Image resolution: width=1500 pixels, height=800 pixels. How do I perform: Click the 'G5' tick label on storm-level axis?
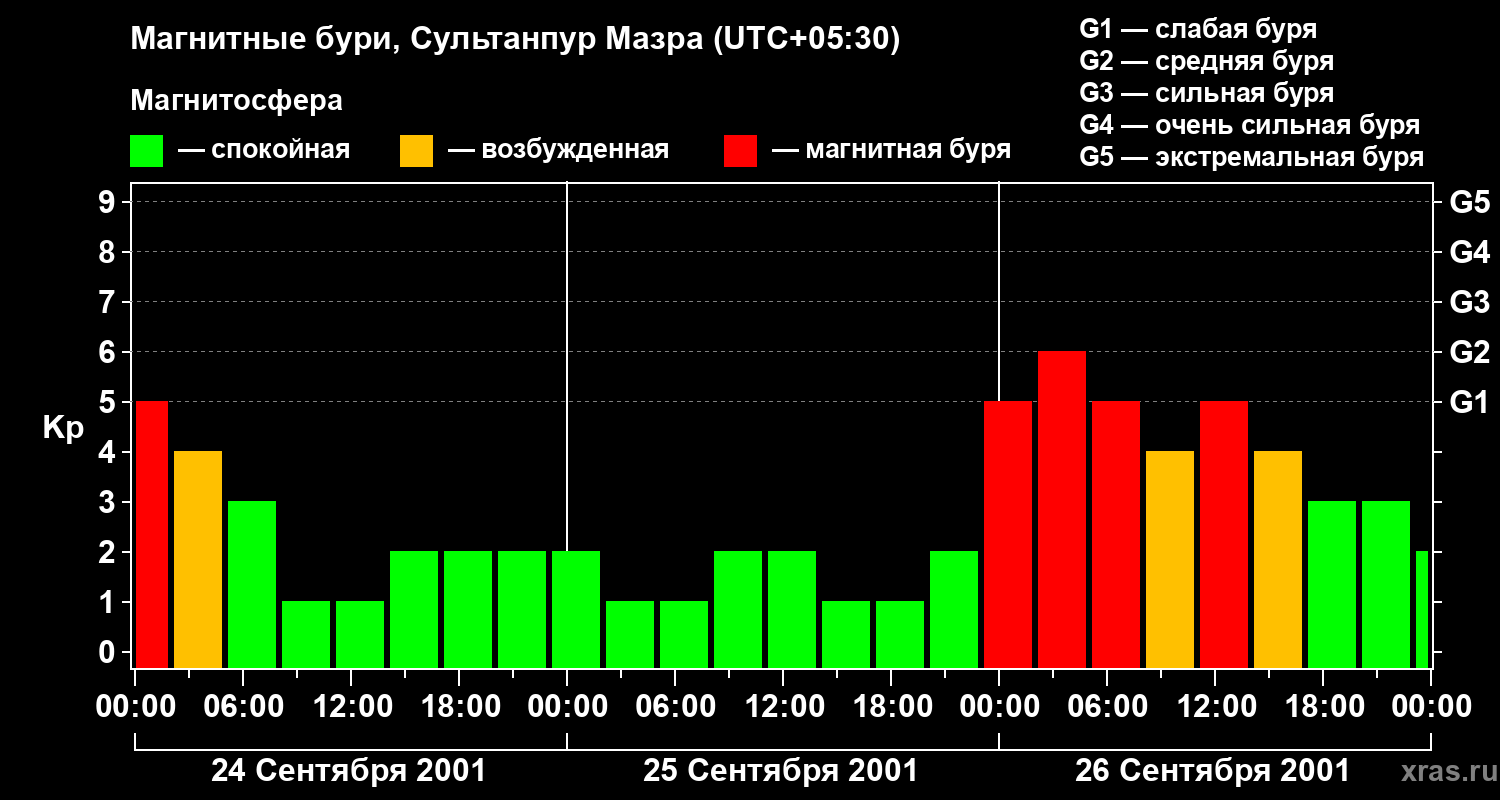pyautogui.click(x=1470, y=202)
